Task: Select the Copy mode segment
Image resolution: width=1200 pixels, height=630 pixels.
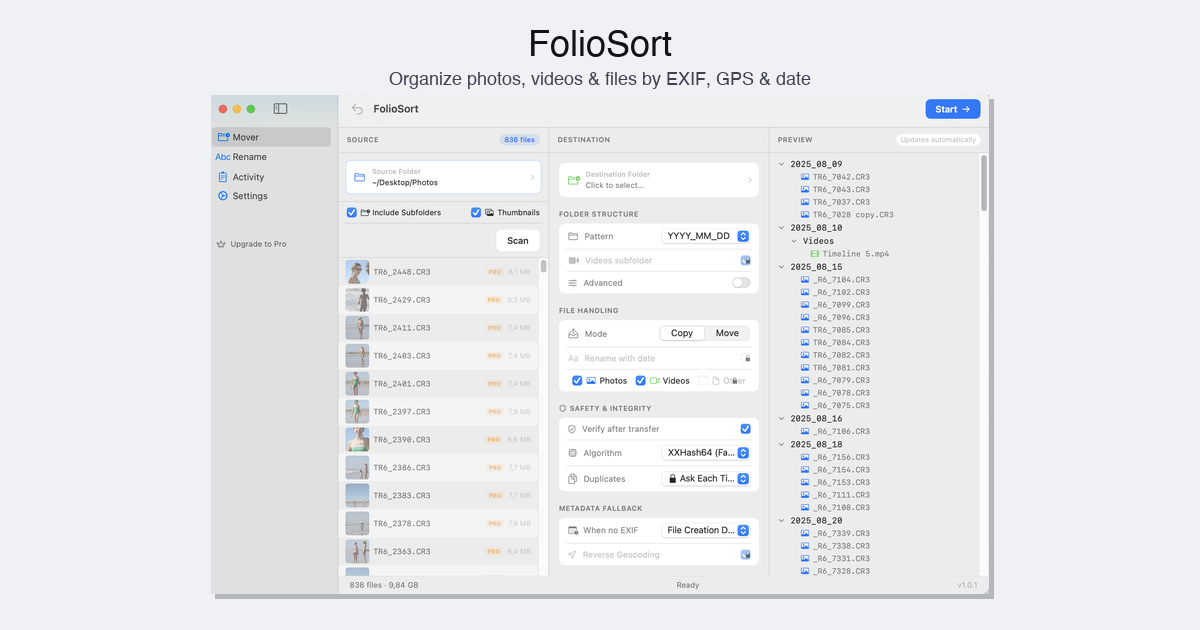Action: [682, 333]
